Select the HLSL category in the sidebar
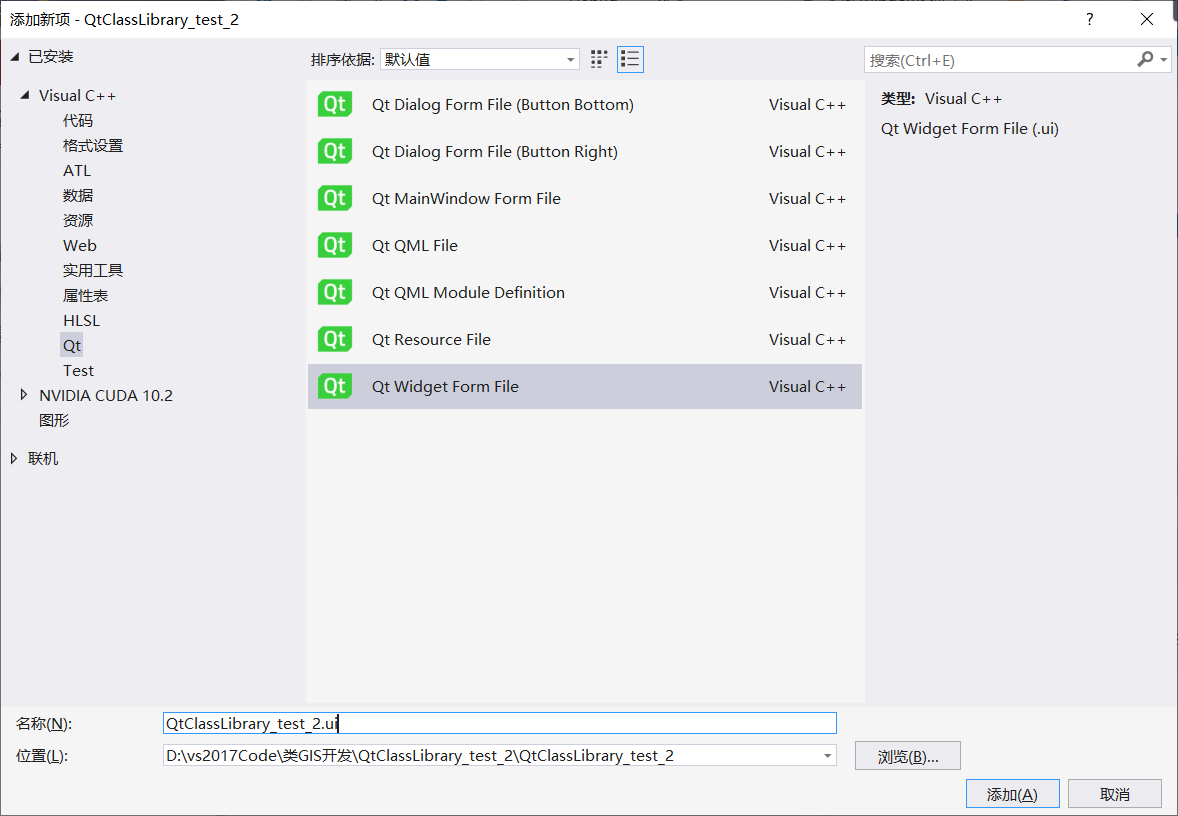This screenshot has height=816, width=1178. [81, 320]
